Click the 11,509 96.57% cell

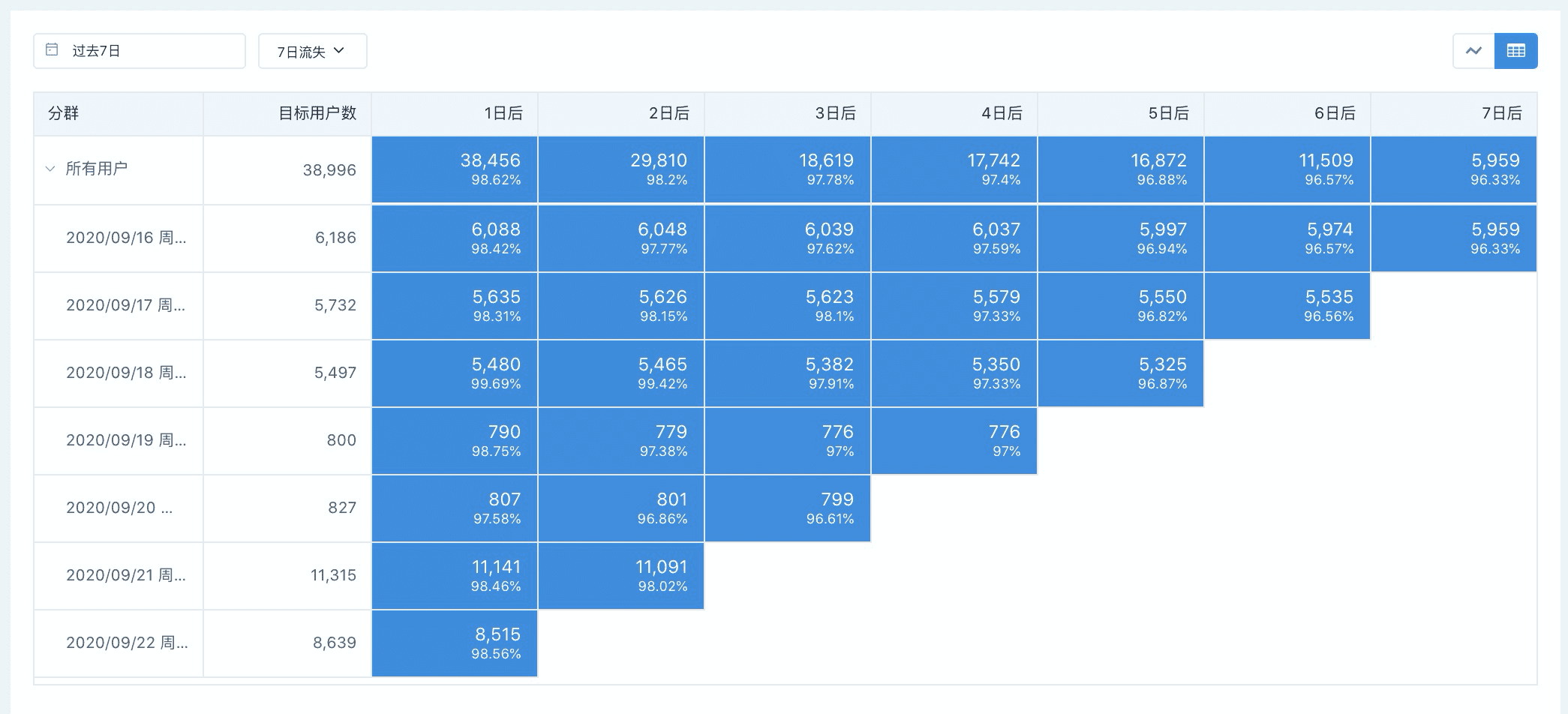[1287, 169]
